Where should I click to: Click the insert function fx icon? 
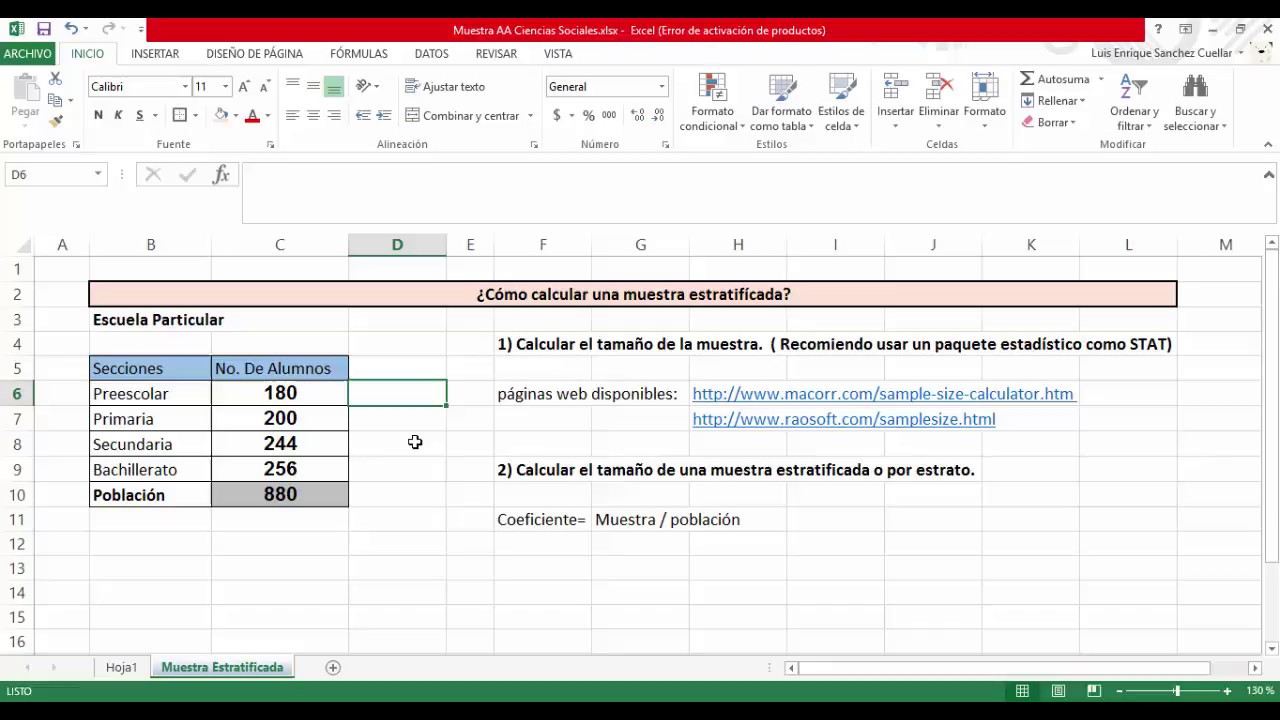222,174
